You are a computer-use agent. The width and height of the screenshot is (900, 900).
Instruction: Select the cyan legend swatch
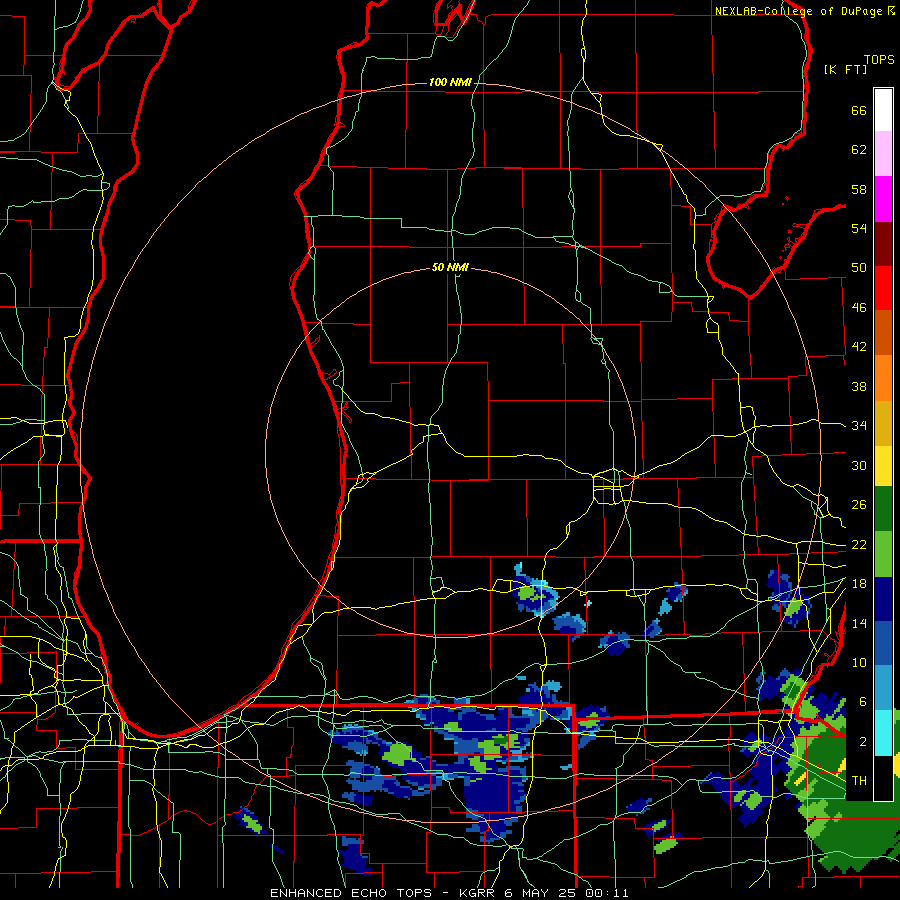[x=883, y=733]
